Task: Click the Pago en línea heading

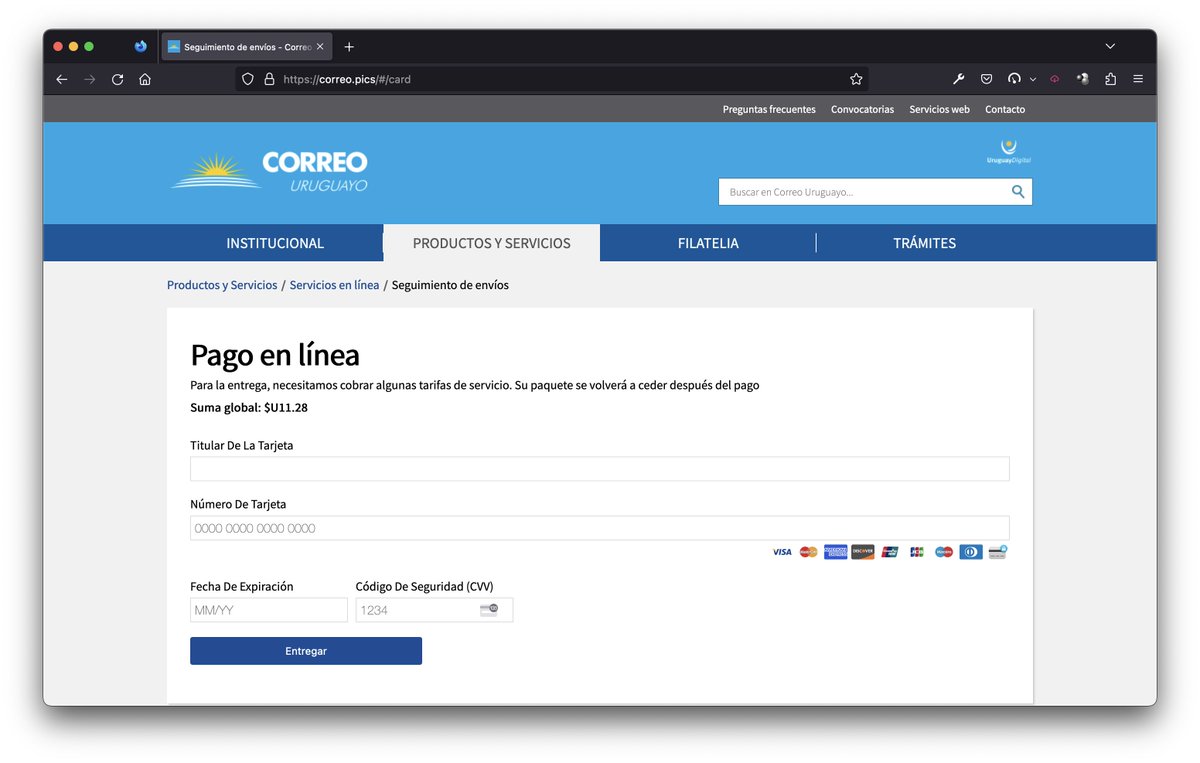Action: (275, 355)
